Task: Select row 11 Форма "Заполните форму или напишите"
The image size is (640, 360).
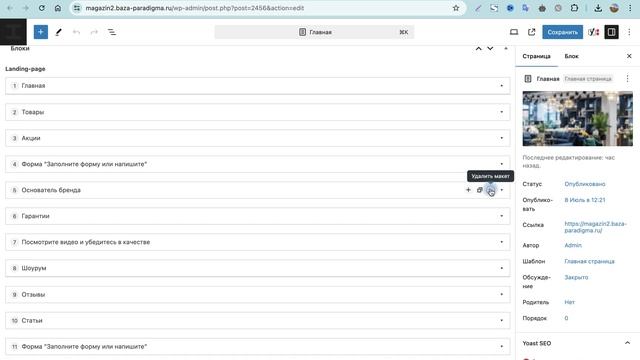Action: click(258, 347)
